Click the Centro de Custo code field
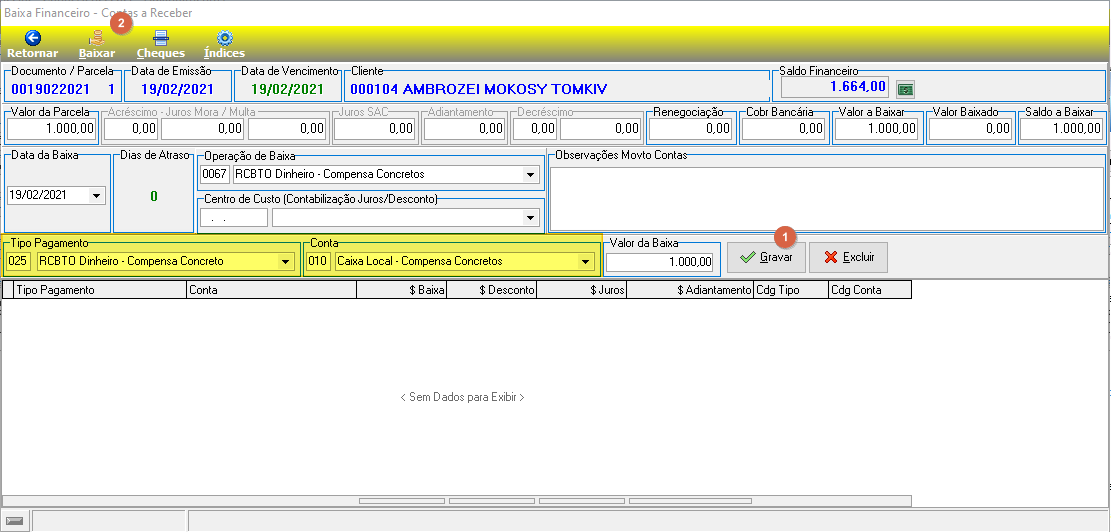1111x532 pixels. tap(234, 218)
